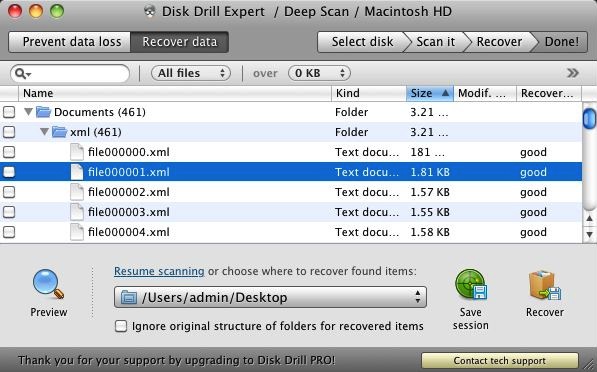This screenshot has height=372, width=597.
Task: Check the Documents (461) folder checkbox
Action: (9, 112)
